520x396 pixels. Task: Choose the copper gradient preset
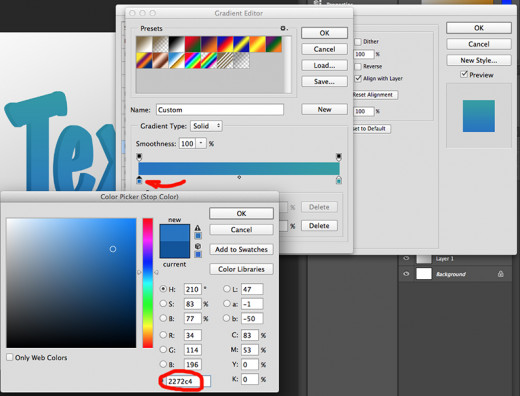coord(160,61)
